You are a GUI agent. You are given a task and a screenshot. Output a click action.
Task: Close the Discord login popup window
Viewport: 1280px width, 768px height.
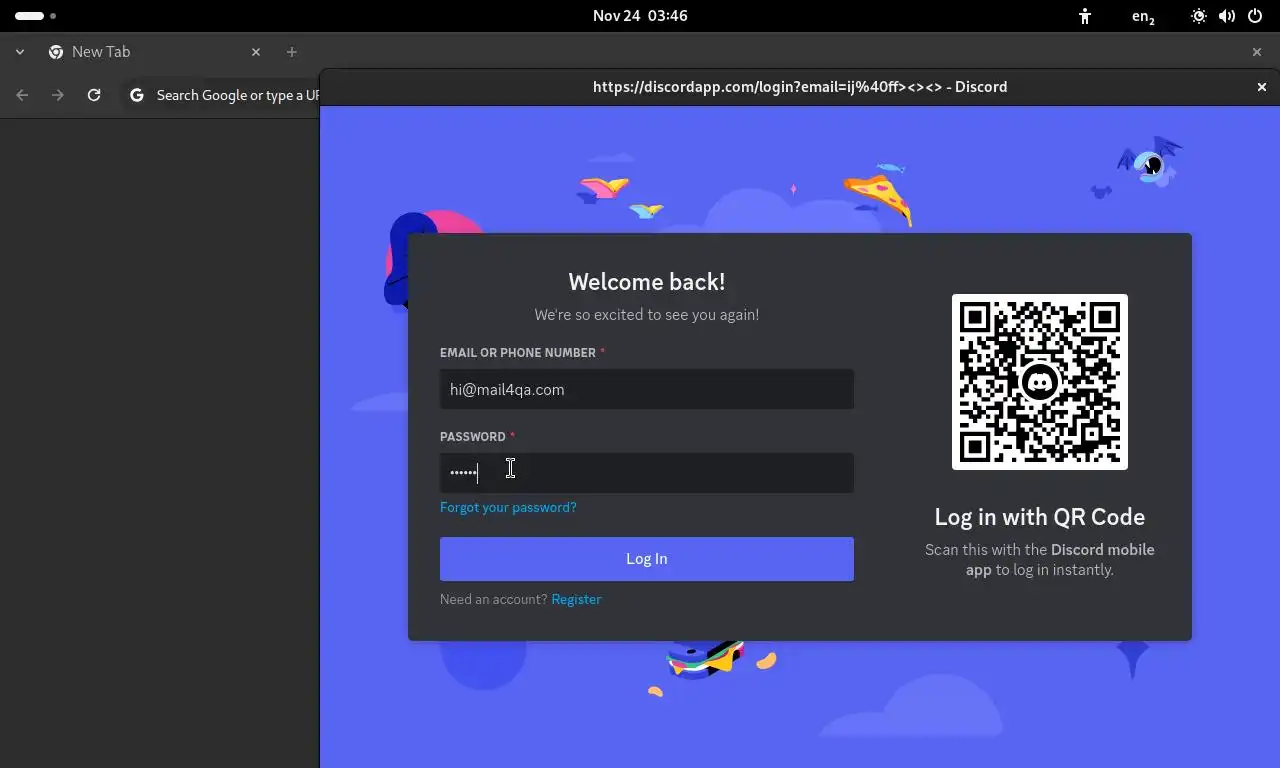point(1262,87)
